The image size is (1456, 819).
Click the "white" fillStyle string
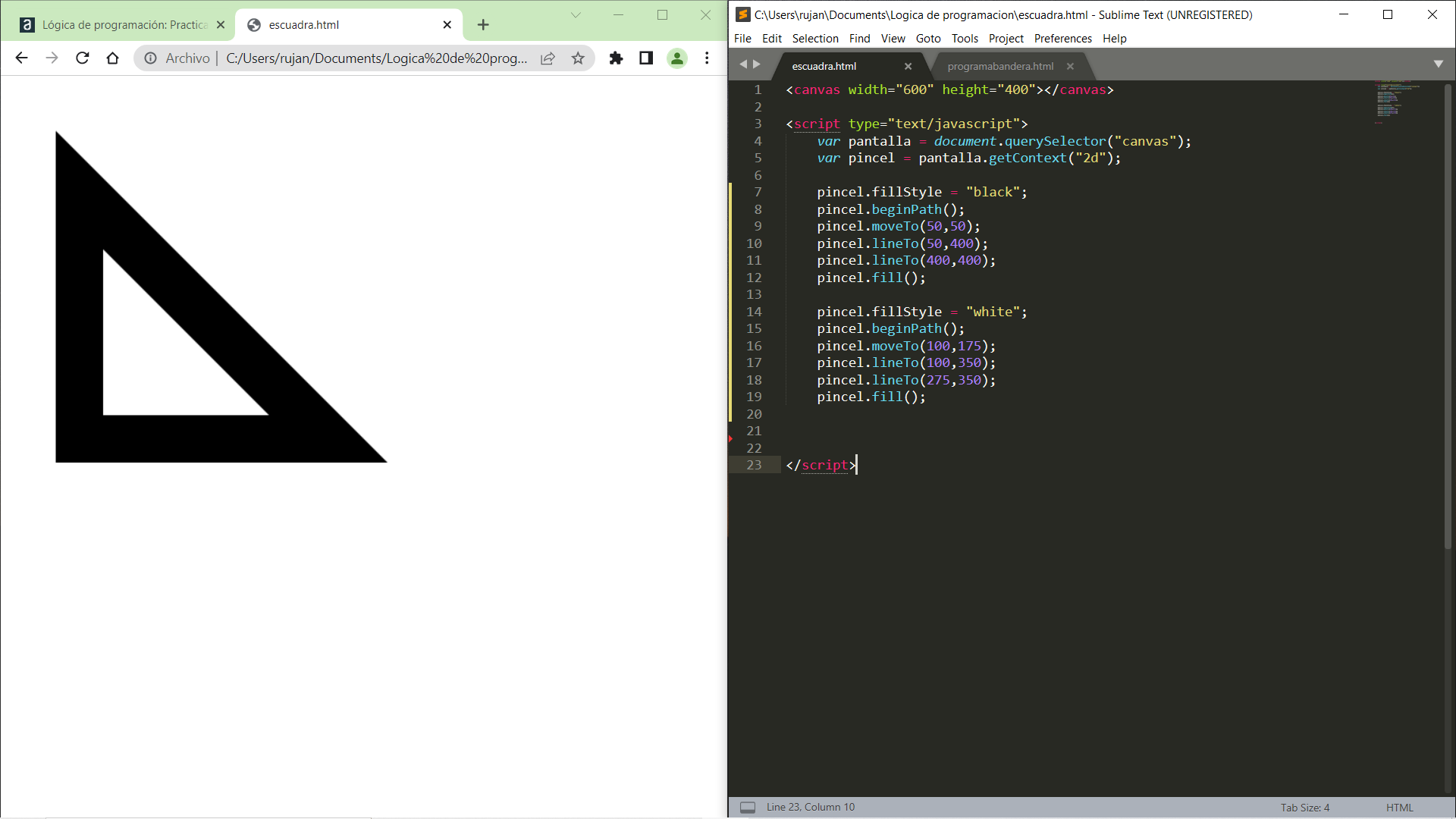click(x=993, y=312)
